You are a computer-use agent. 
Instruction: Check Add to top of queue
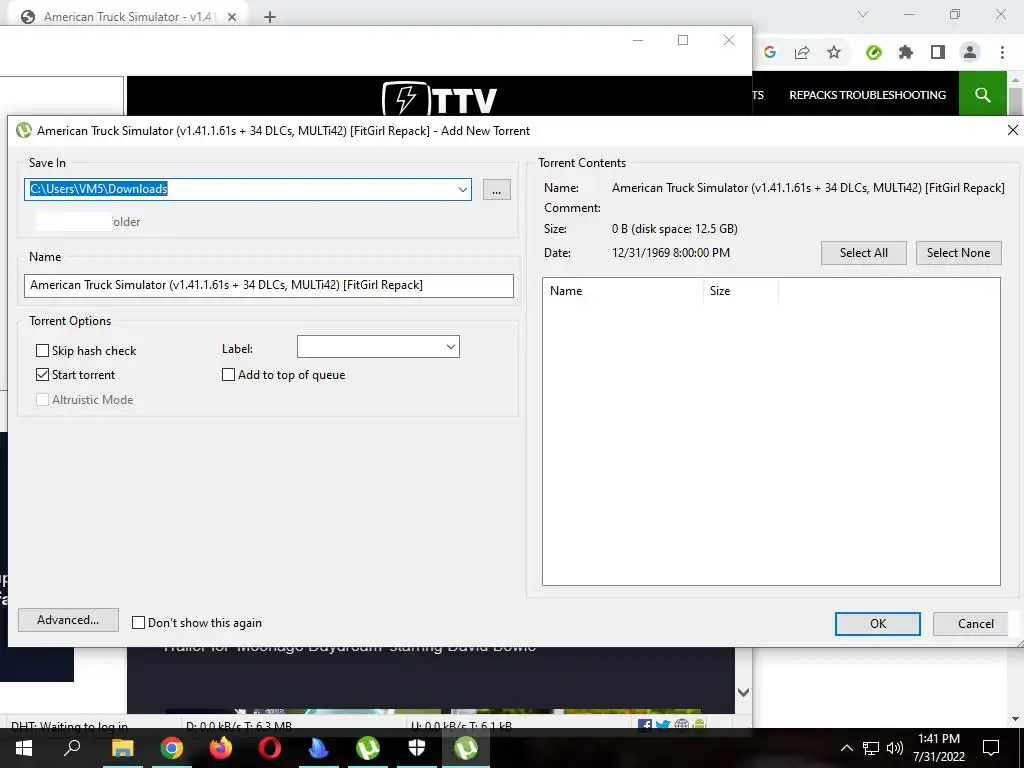pos(229,375)
